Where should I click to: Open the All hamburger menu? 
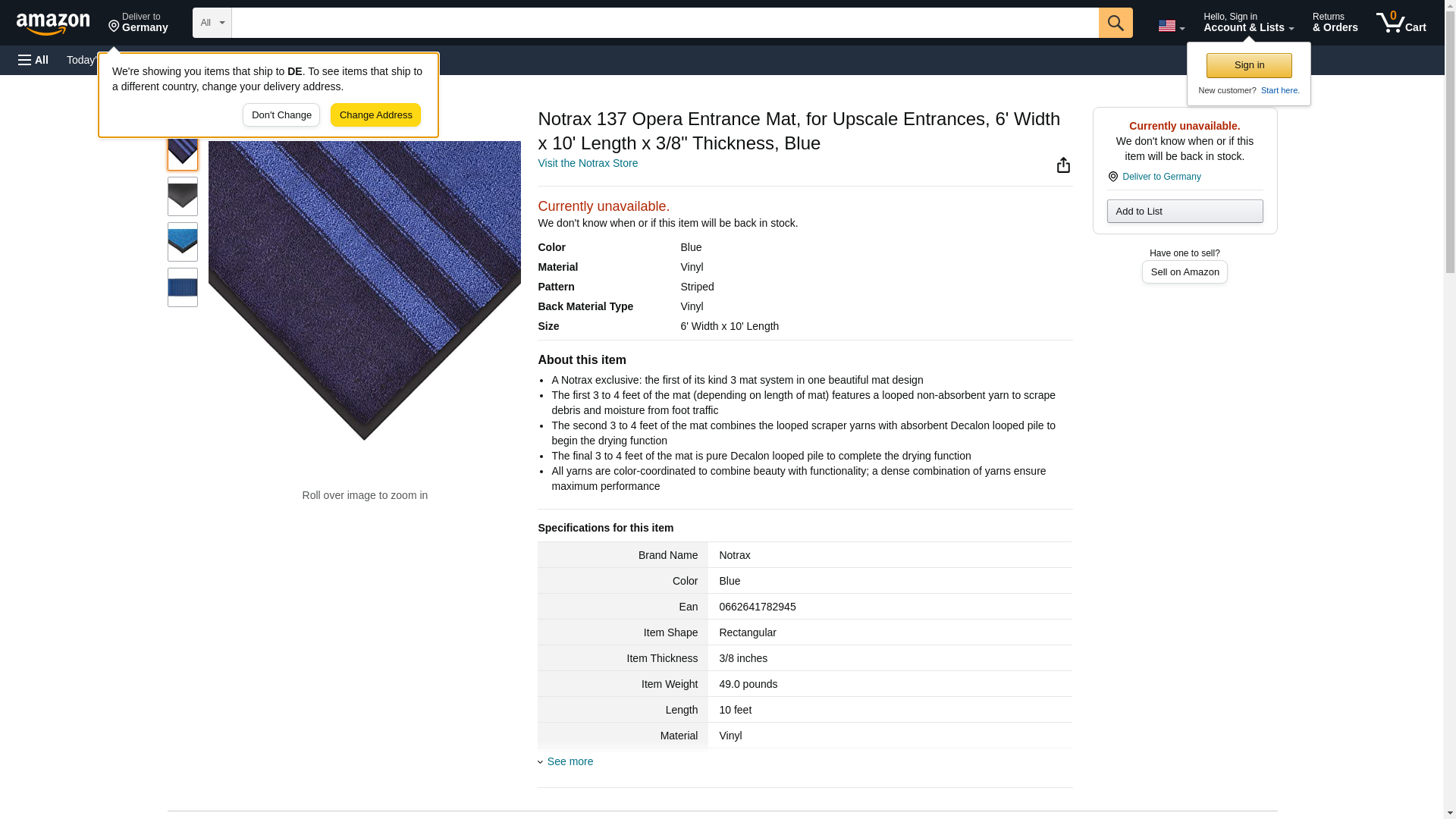tap(33, 60)
